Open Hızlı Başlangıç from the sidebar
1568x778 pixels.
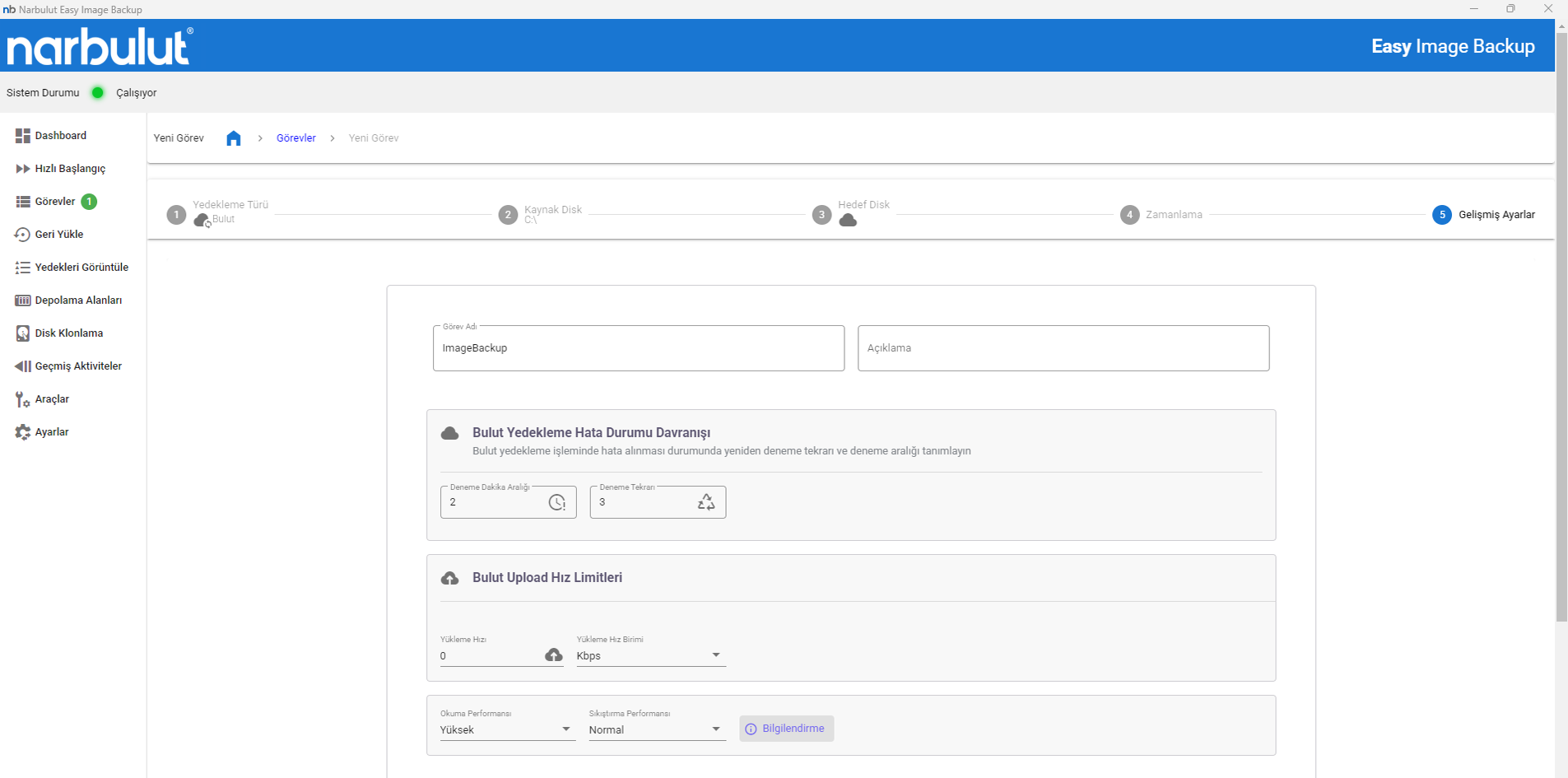pos(70,169)
